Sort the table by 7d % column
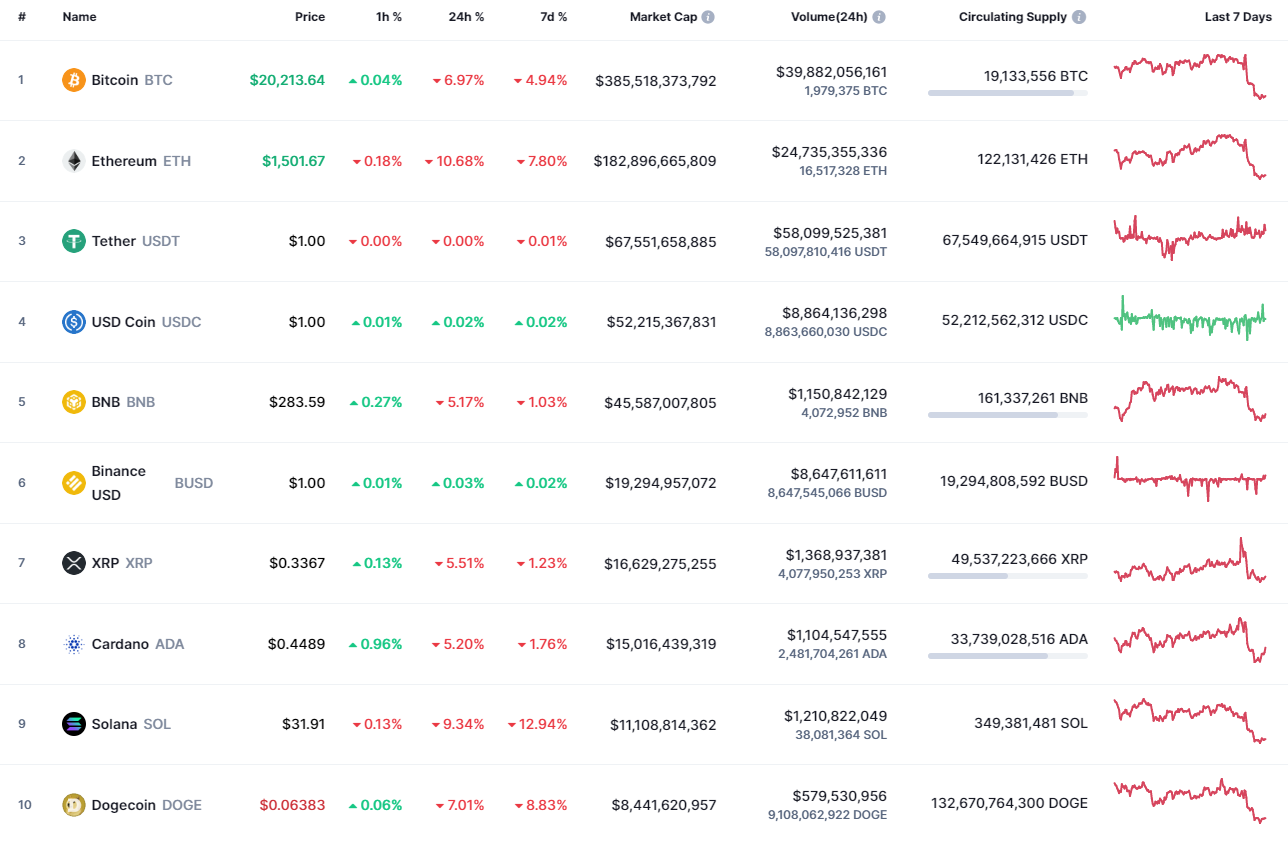 click(556, 16)
